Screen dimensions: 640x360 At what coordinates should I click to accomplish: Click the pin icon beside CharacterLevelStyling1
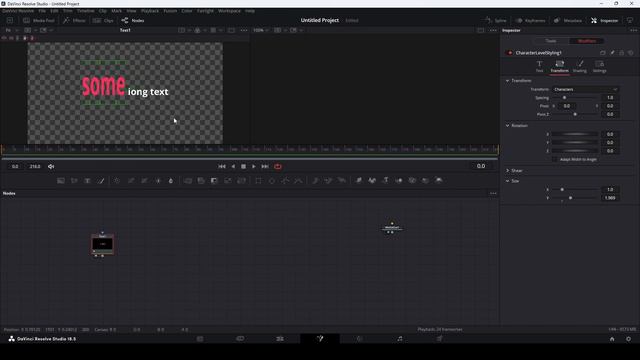point(612,53)
